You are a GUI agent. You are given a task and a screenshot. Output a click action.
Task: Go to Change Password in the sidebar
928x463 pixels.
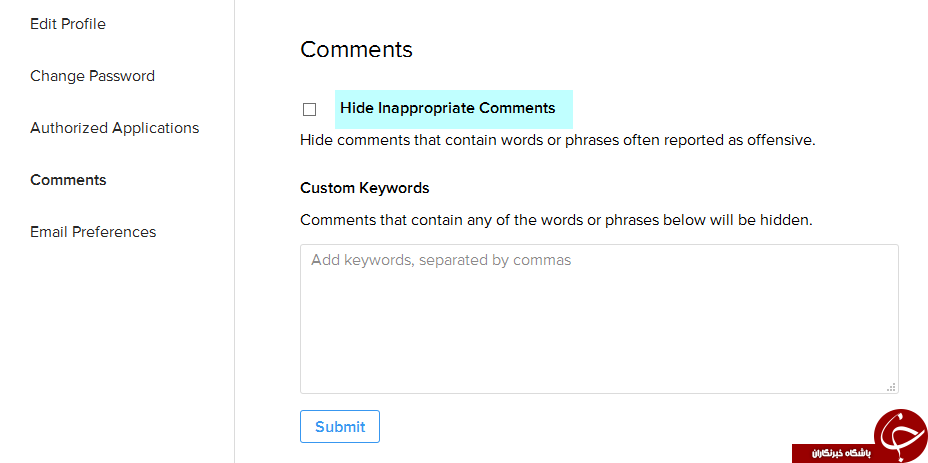[92, 76]
